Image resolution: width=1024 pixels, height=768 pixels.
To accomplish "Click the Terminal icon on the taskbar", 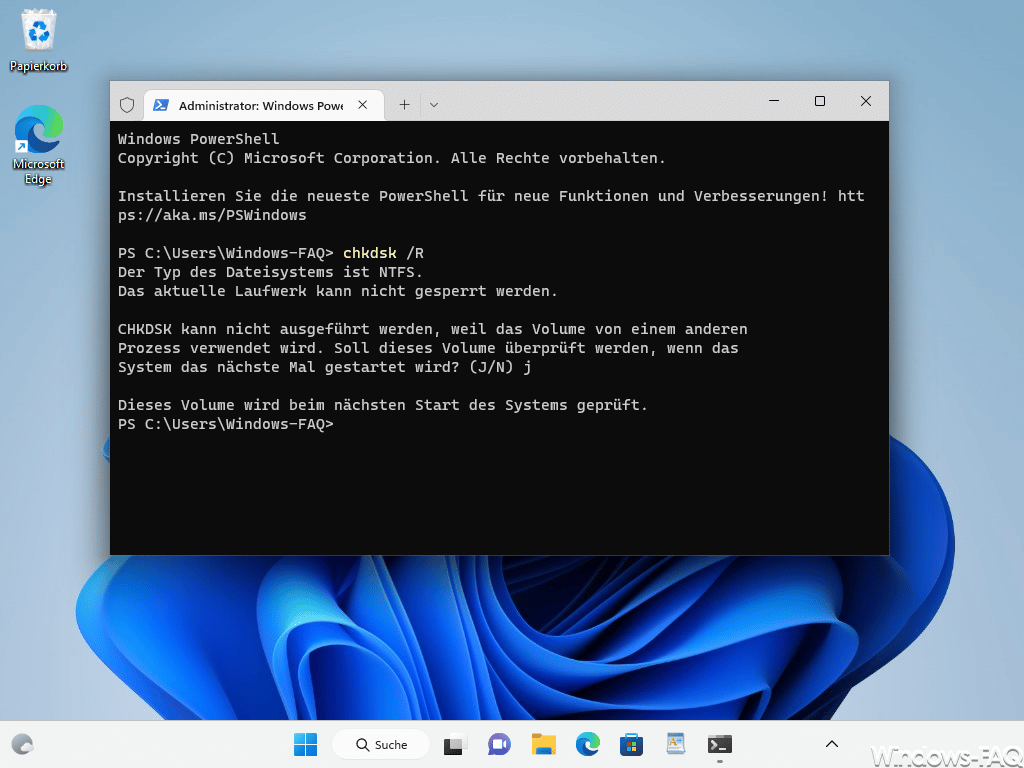I will [720, 744].
